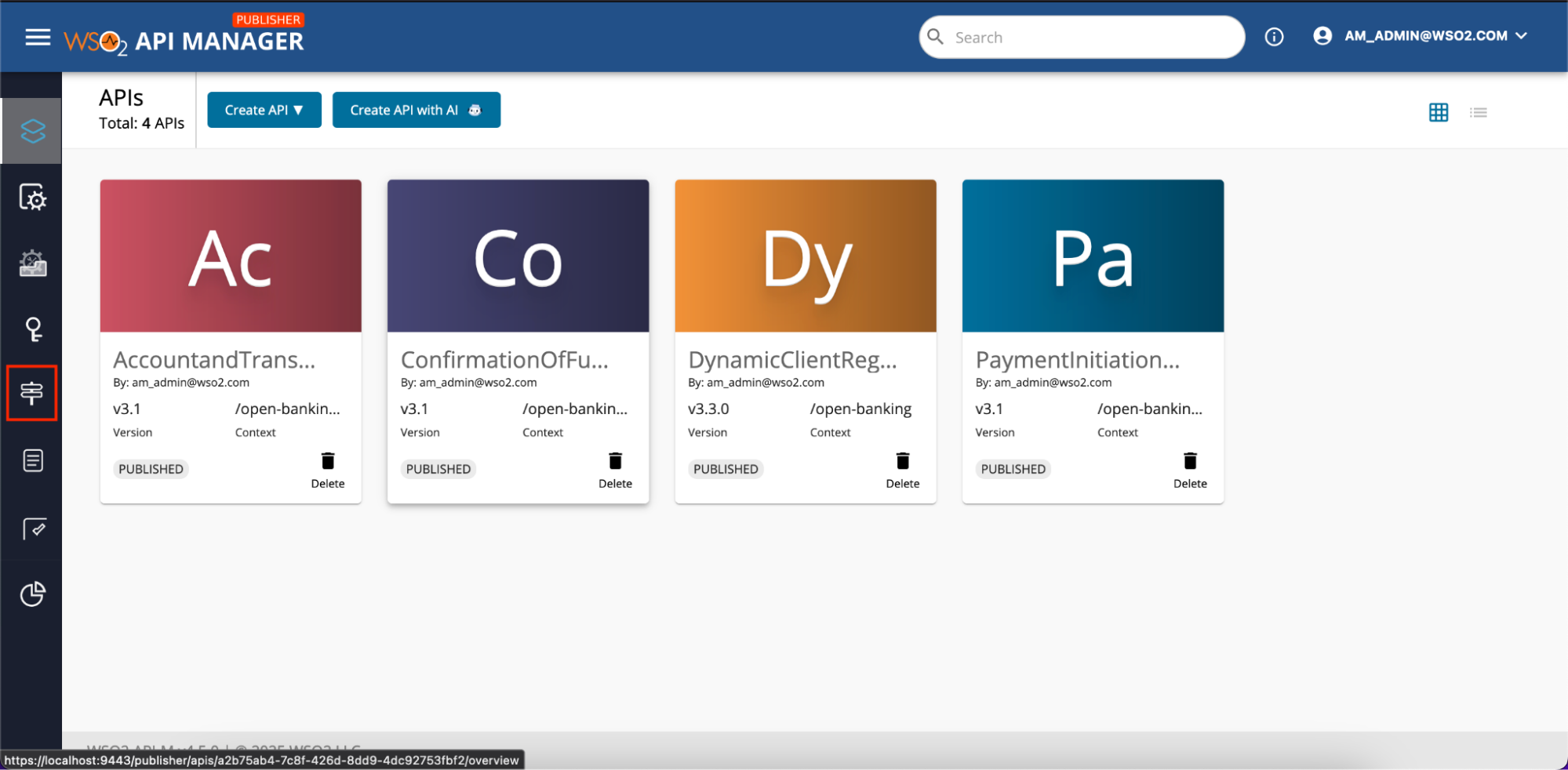This screenshot has width=1568, height=770.
Task: Open the hamburger menu
Action: tap(38, 37)
